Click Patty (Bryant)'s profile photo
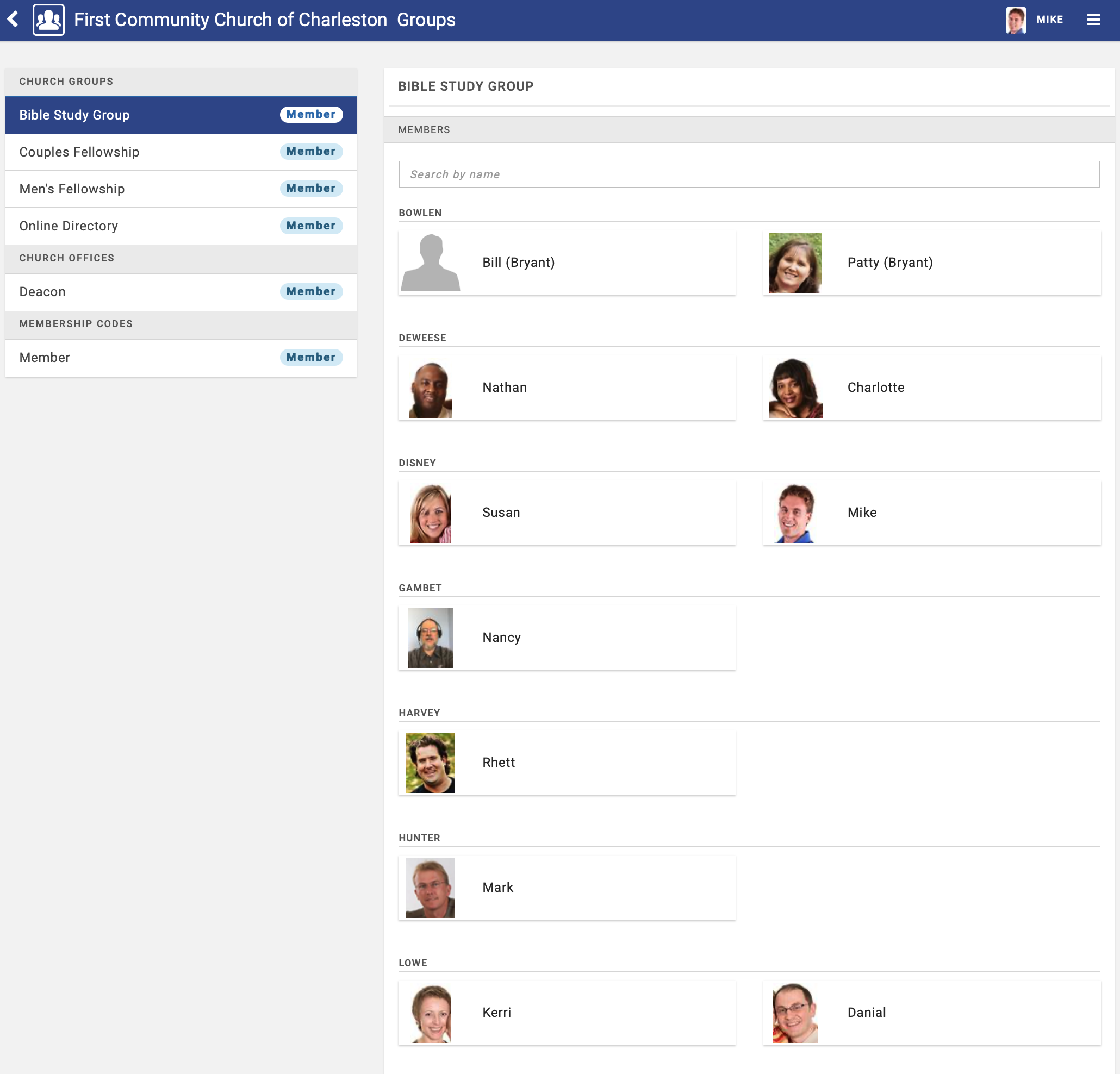The image size is (1120, 1074). pyautogui.click(x=795, y=263)
